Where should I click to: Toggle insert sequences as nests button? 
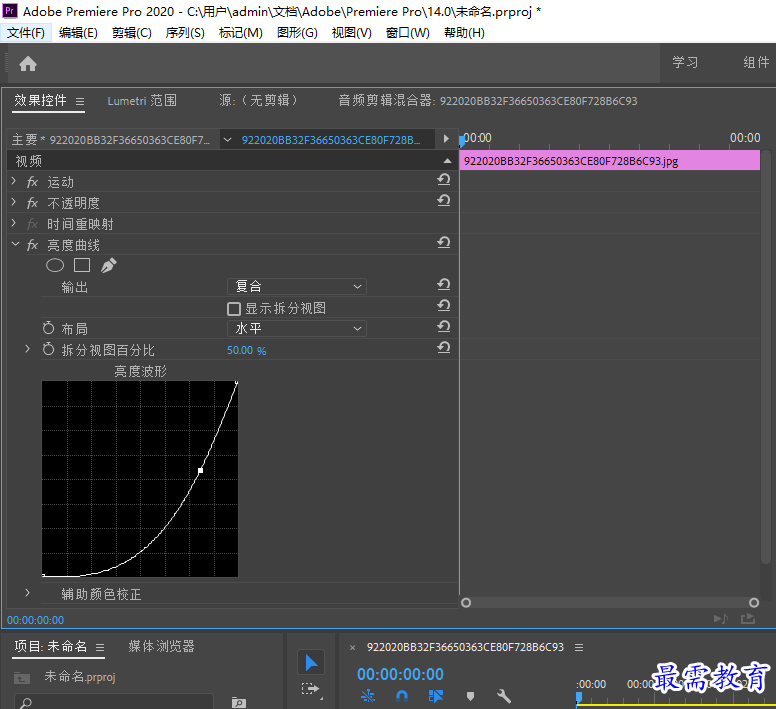point(368,696)
